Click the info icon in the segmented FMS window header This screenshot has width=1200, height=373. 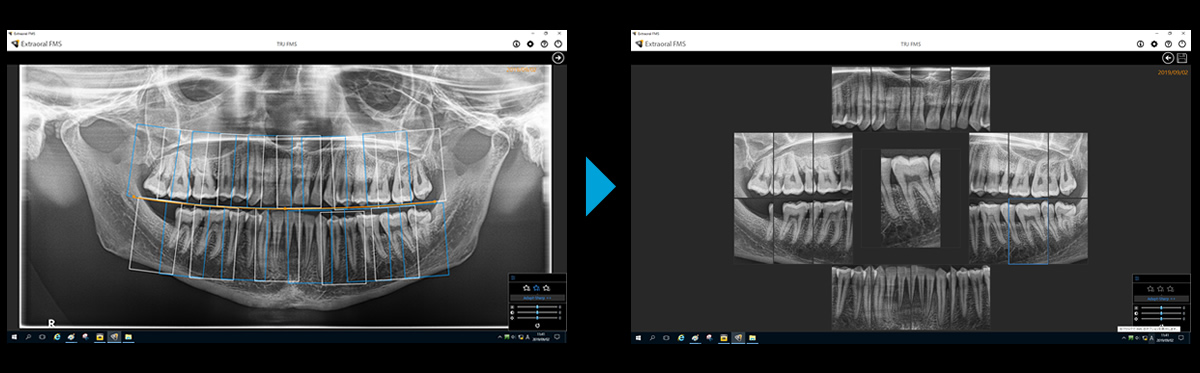pyautogui.click(x=1139, y=44)
